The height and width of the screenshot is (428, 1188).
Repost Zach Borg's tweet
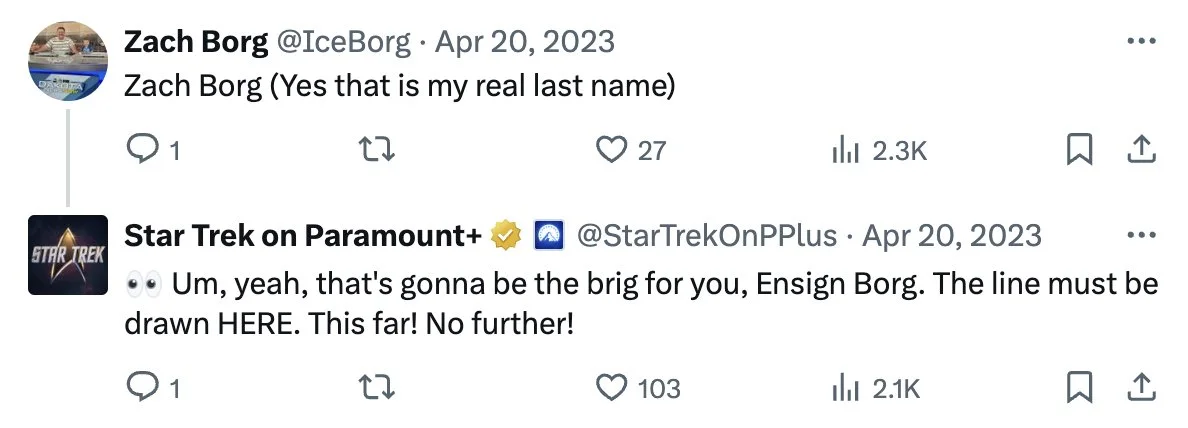(x=376, y=150)
